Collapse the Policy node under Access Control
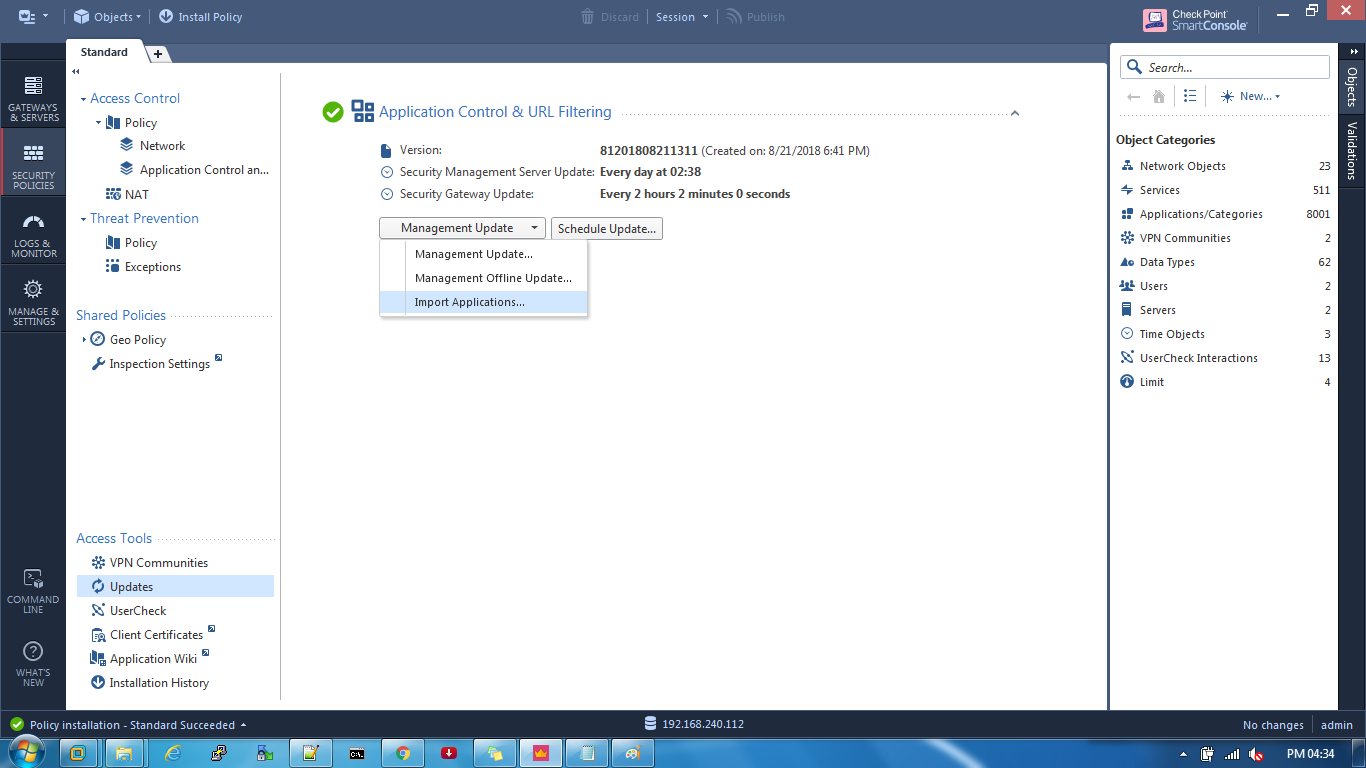Screen dimensions: 1366x768 pos(99,123)
